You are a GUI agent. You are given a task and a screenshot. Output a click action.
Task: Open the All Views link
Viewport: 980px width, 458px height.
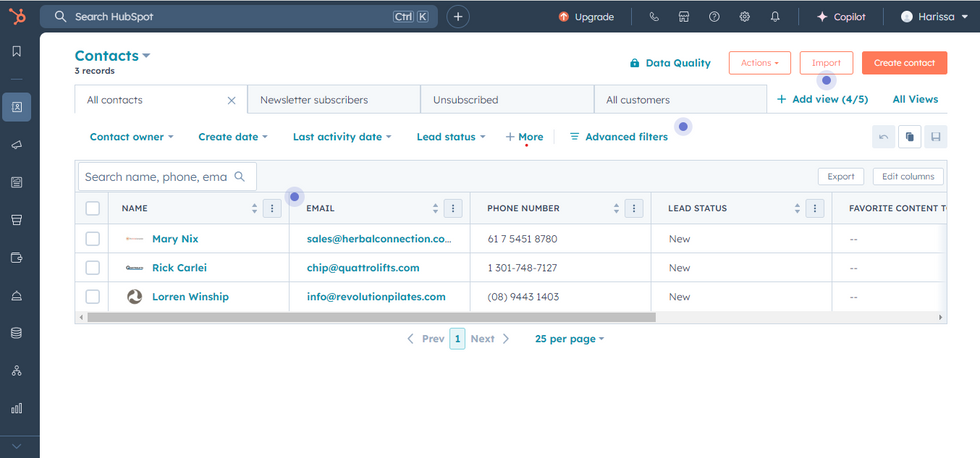[915, 99]
